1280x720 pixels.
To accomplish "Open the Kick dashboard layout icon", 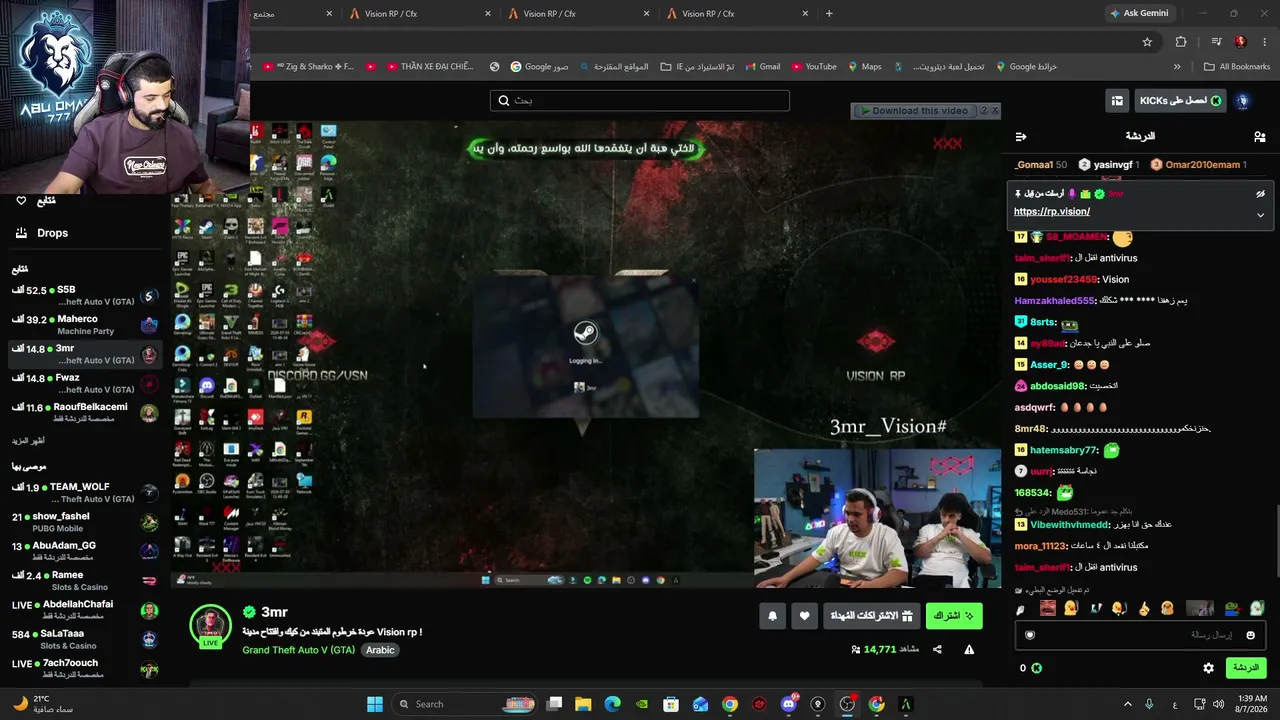I will coord(1117,101).
